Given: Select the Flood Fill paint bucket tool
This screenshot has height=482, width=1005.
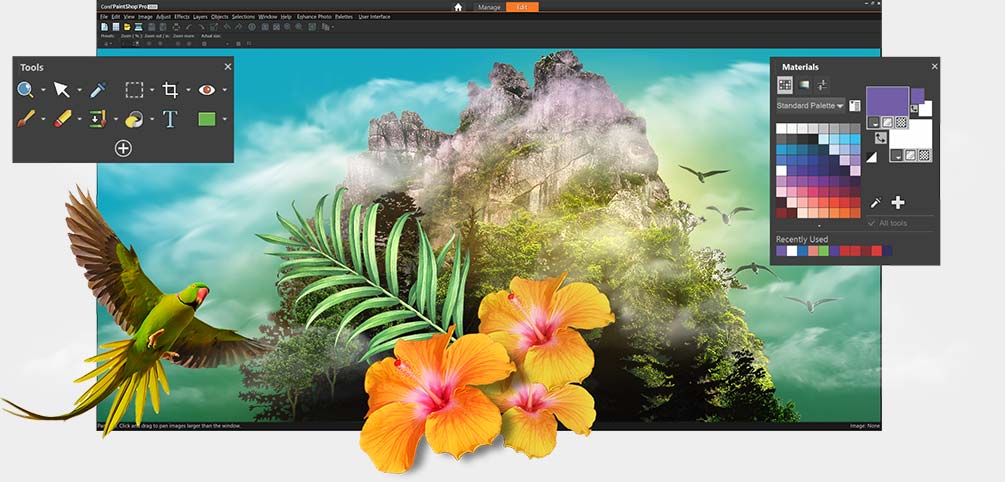Looking at the screenshot, I should pos(134,119).
